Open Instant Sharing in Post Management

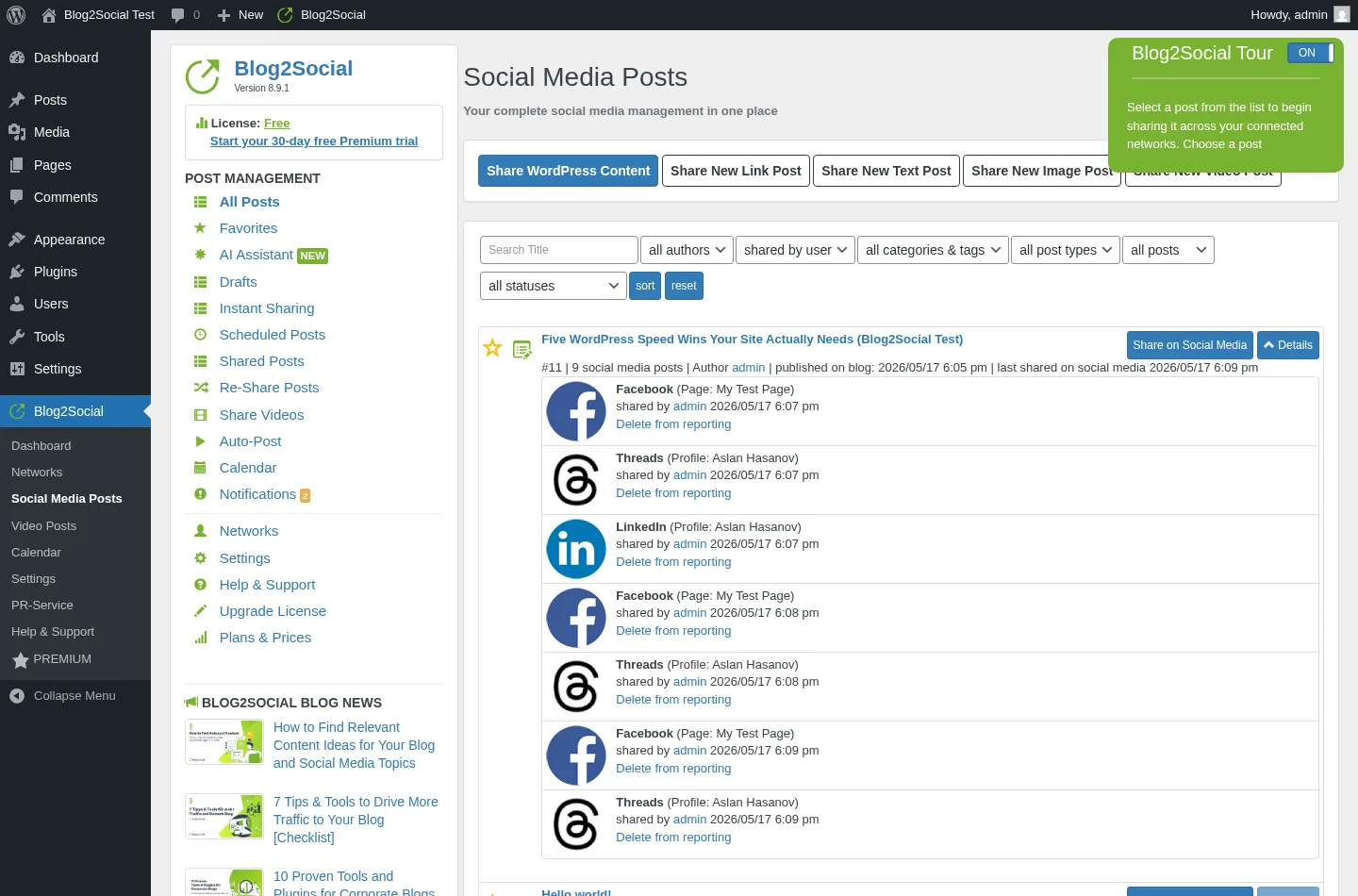point(267,308)
